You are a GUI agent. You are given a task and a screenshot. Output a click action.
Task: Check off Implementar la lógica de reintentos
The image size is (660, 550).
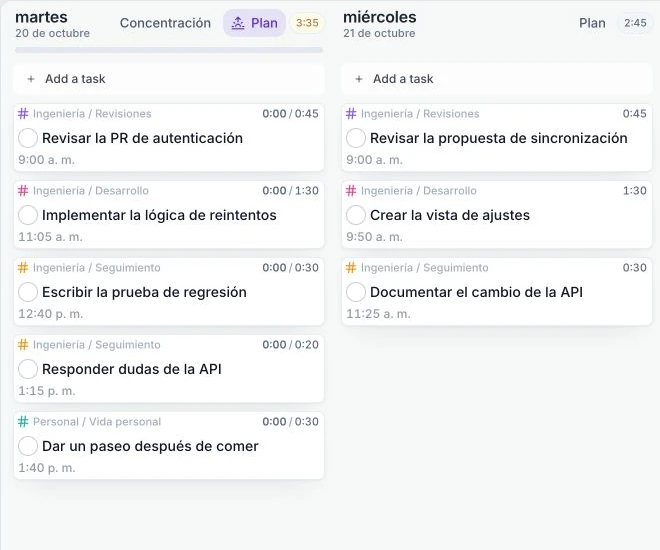coord(28,215)
